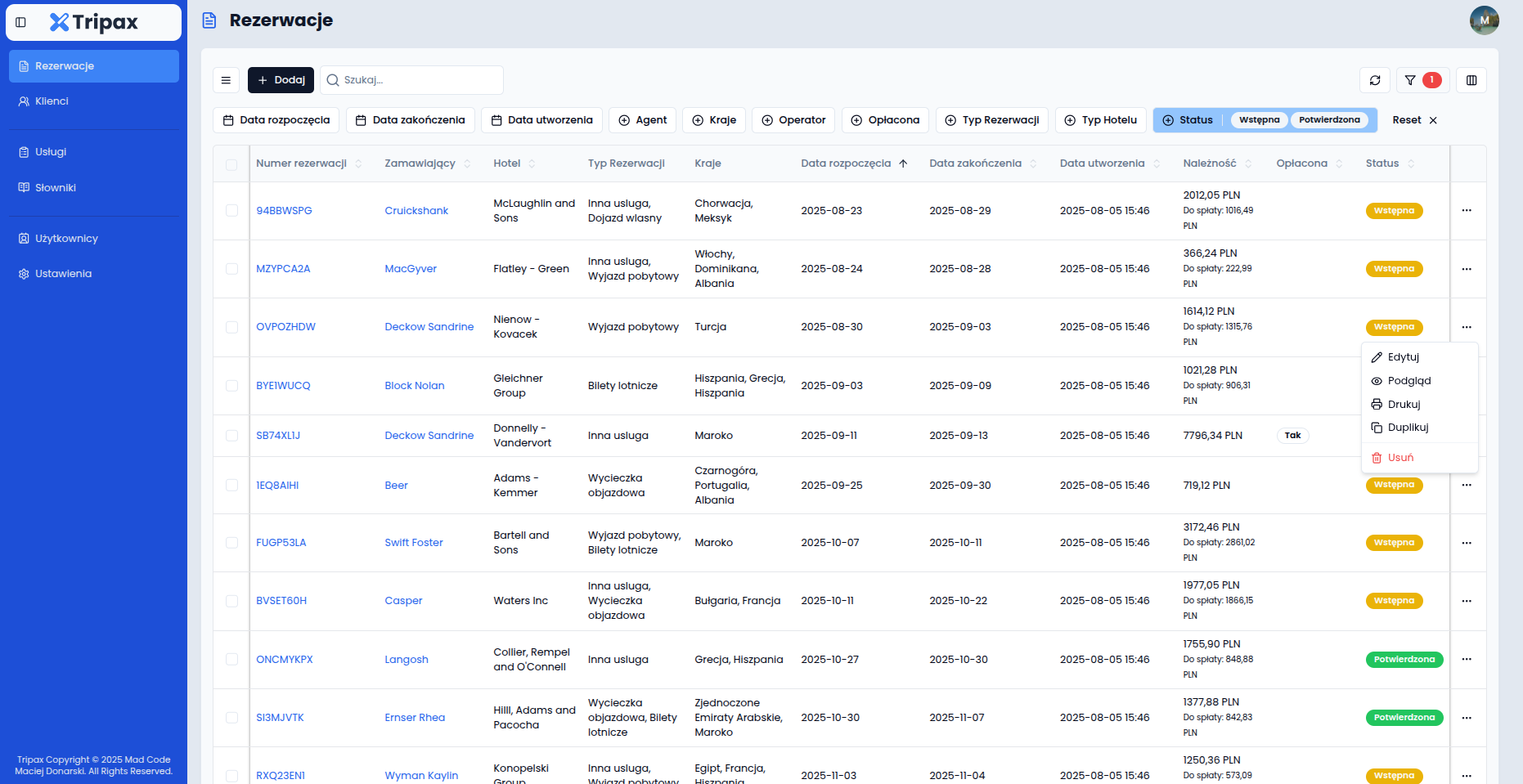Open the column visibility icon
The height and width of the screenshot is (784, 1523).
(x=1471, y=80)
